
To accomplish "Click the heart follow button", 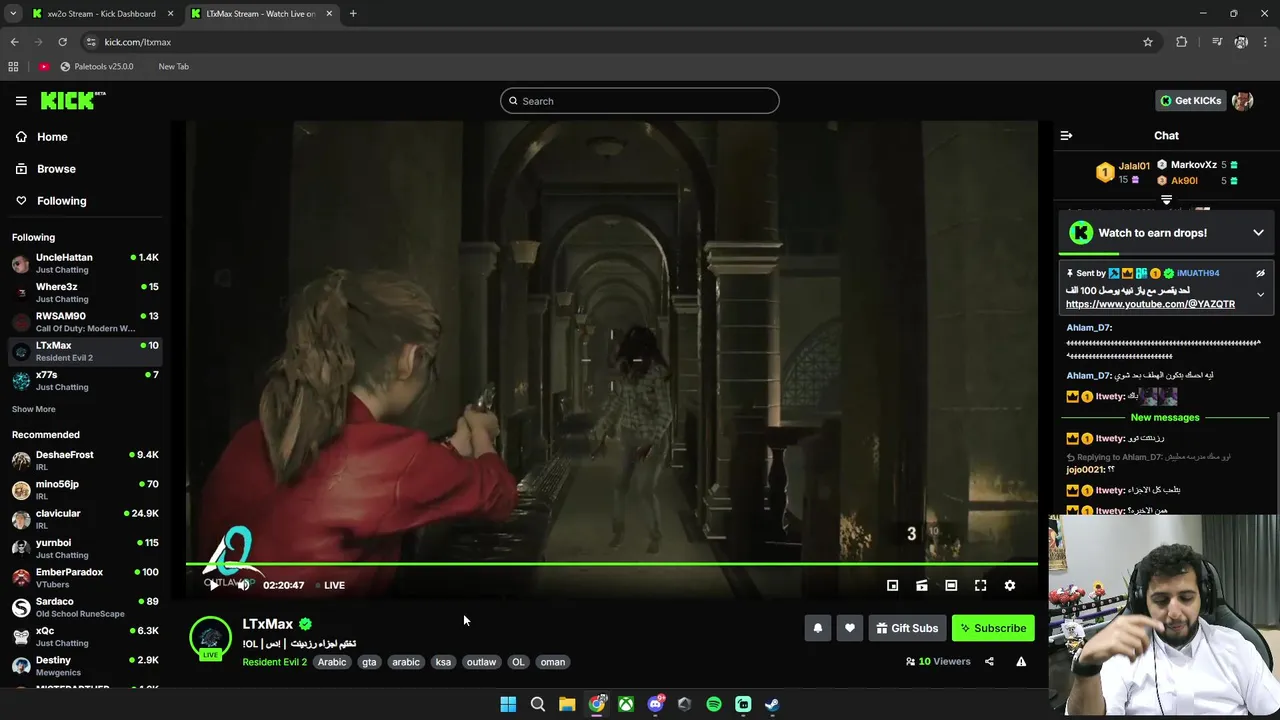I will 850,628.
